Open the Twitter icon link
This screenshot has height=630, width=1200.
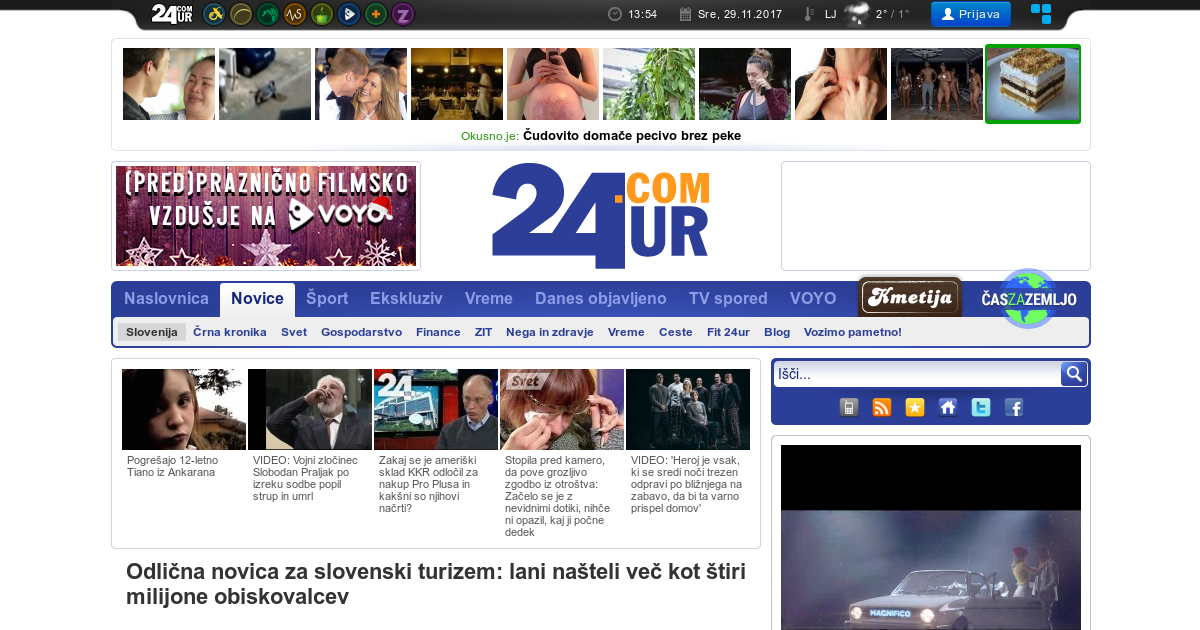pos(981,407)
